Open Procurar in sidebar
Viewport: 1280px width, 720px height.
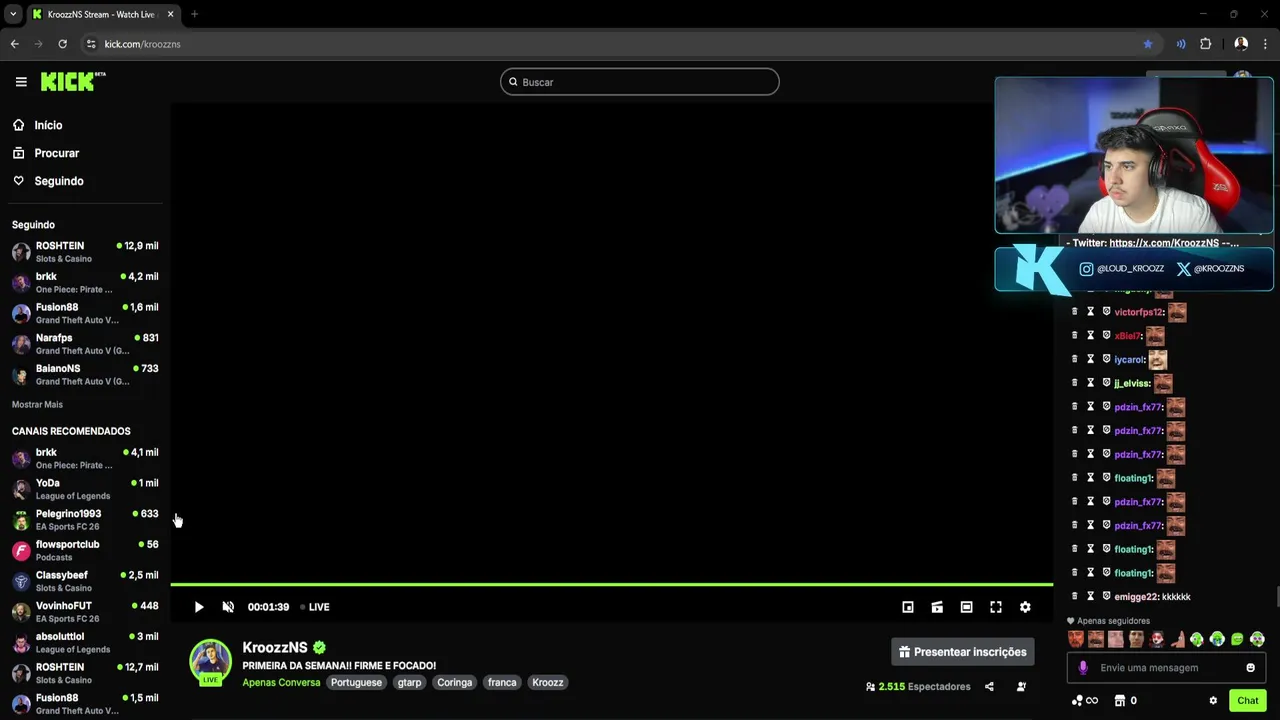click(x=45, y=153)
